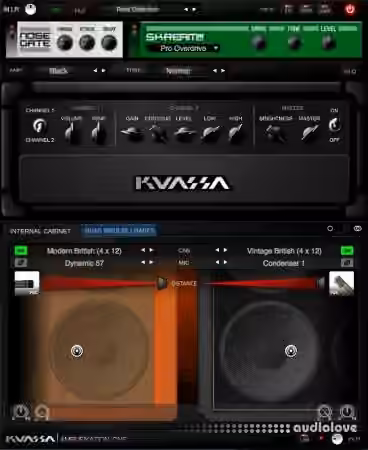
Task: Flip the amp On/Off power switch
Action: click(x=334, y=125)
